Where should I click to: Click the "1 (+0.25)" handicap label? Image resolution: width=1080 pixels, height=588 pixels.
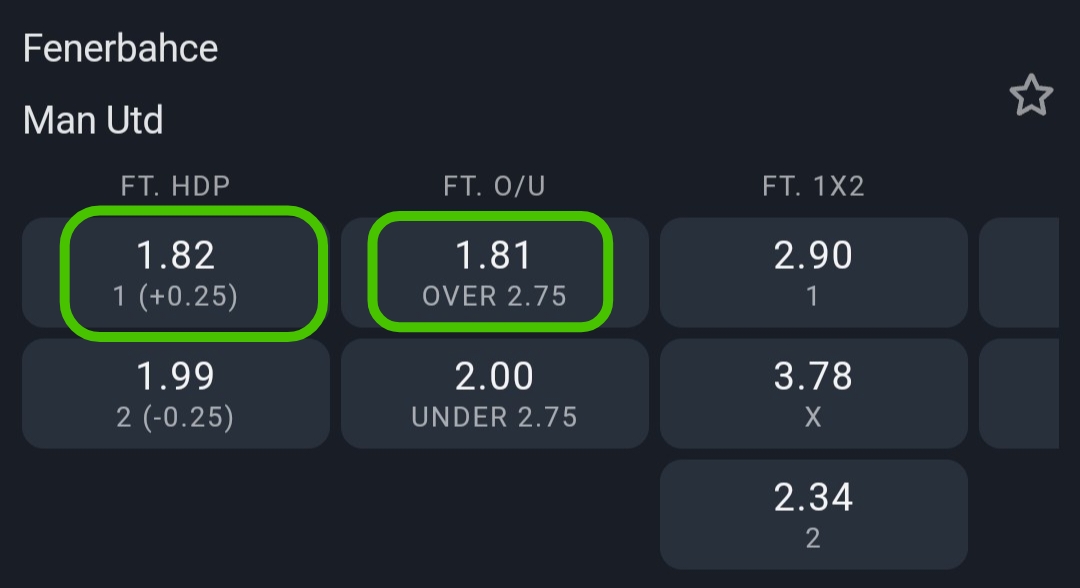click(176, 297)
